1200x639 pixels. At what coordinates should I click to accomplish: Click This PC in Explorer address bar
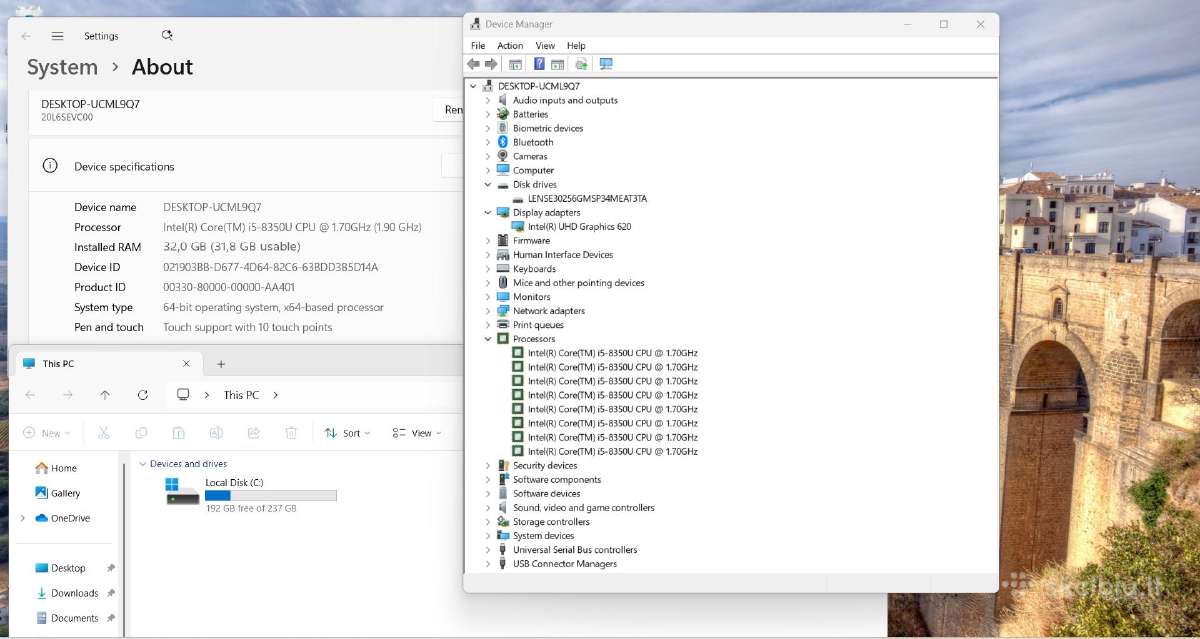click(241, 395)
